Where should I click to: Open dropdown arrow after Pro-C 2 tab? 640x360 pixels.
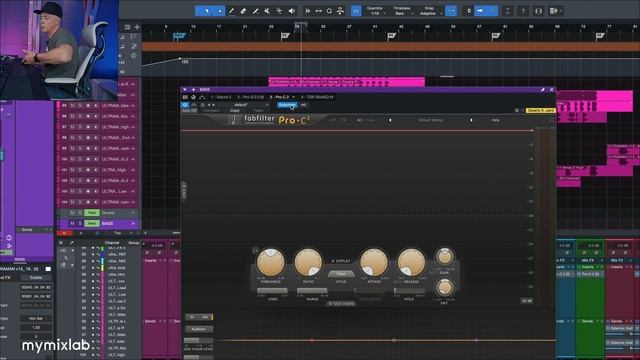293,97
